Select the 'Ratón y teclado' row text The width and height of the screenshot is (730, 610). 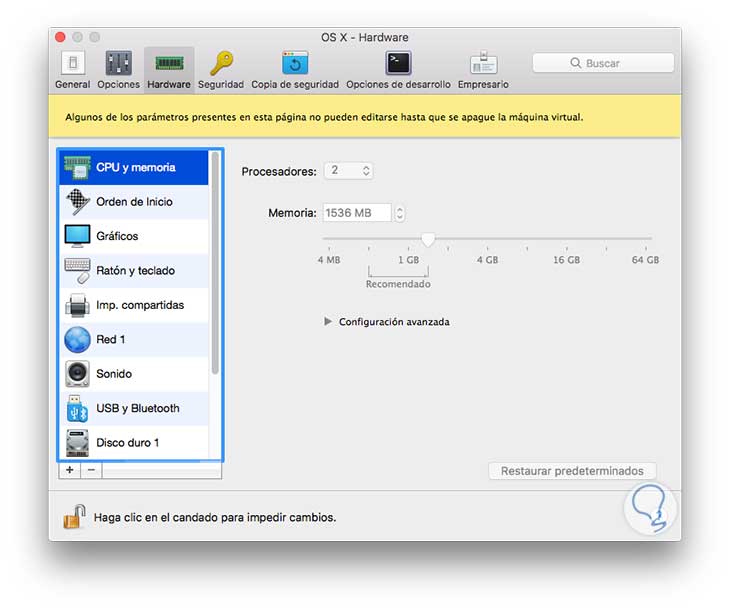click(x=135, y=271)
